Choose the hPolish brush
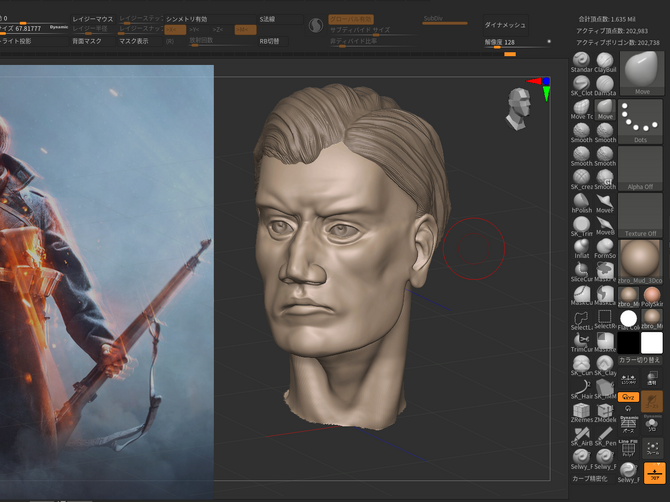The height and width of the screenshot is (502, 670). (x=581, y=201)
